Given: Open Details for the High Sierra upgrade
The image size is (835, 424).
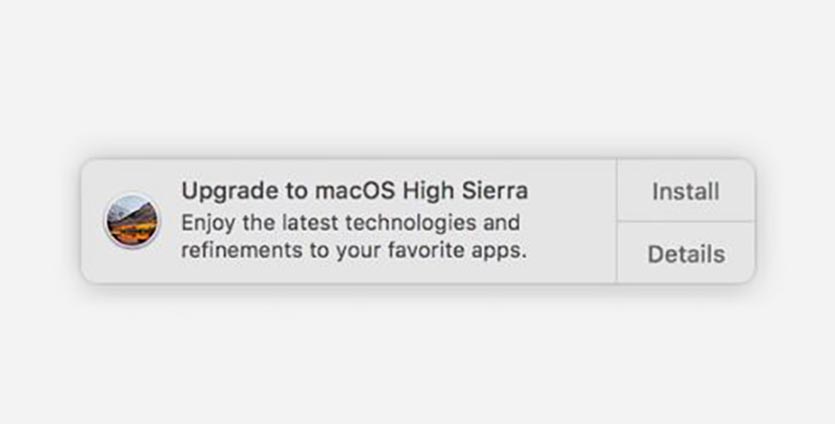Looking at the screenshot, I should click(x=686, y=252).
